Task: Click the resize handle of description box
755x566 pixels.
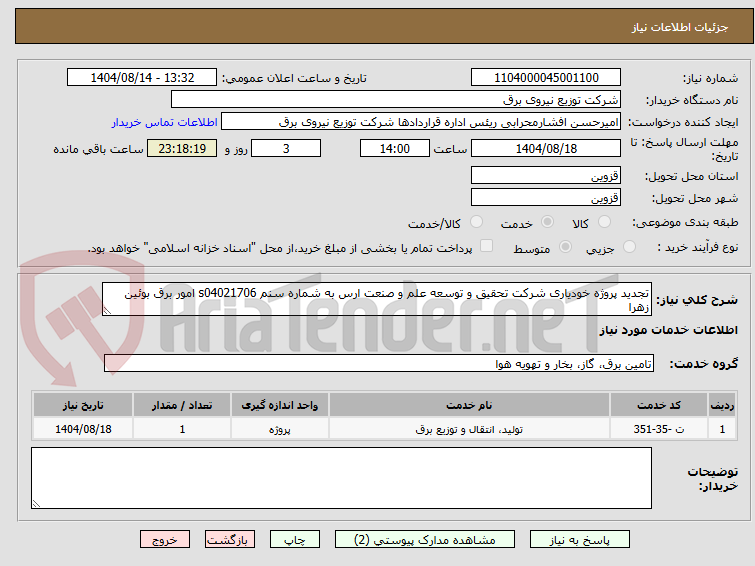Action: (x=107, y=311)
